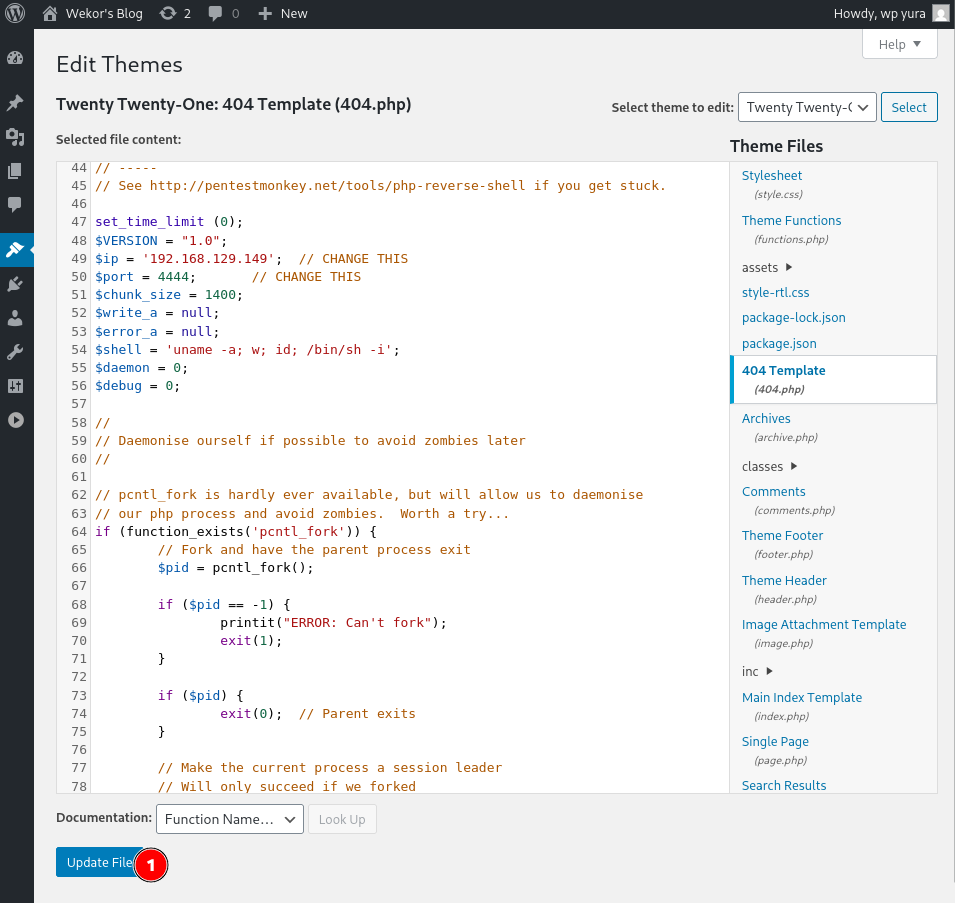Viewport: 955px width, 903px height.
Task: Open Users sidebar icon
Action: tap(15, 318)
